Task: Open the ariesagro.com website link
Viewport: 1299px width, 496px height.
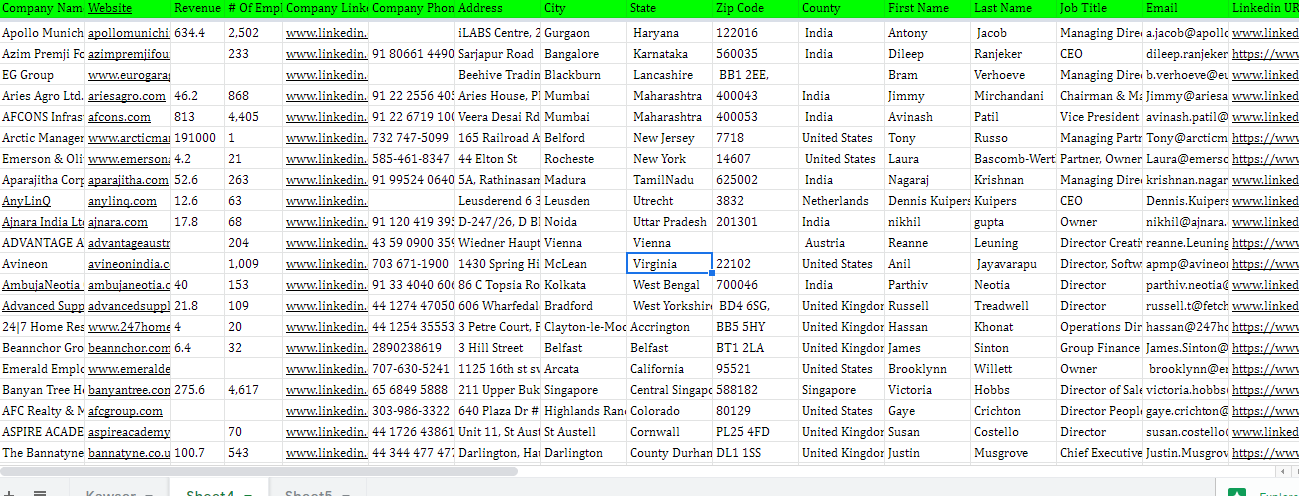Action: [127, 96]
